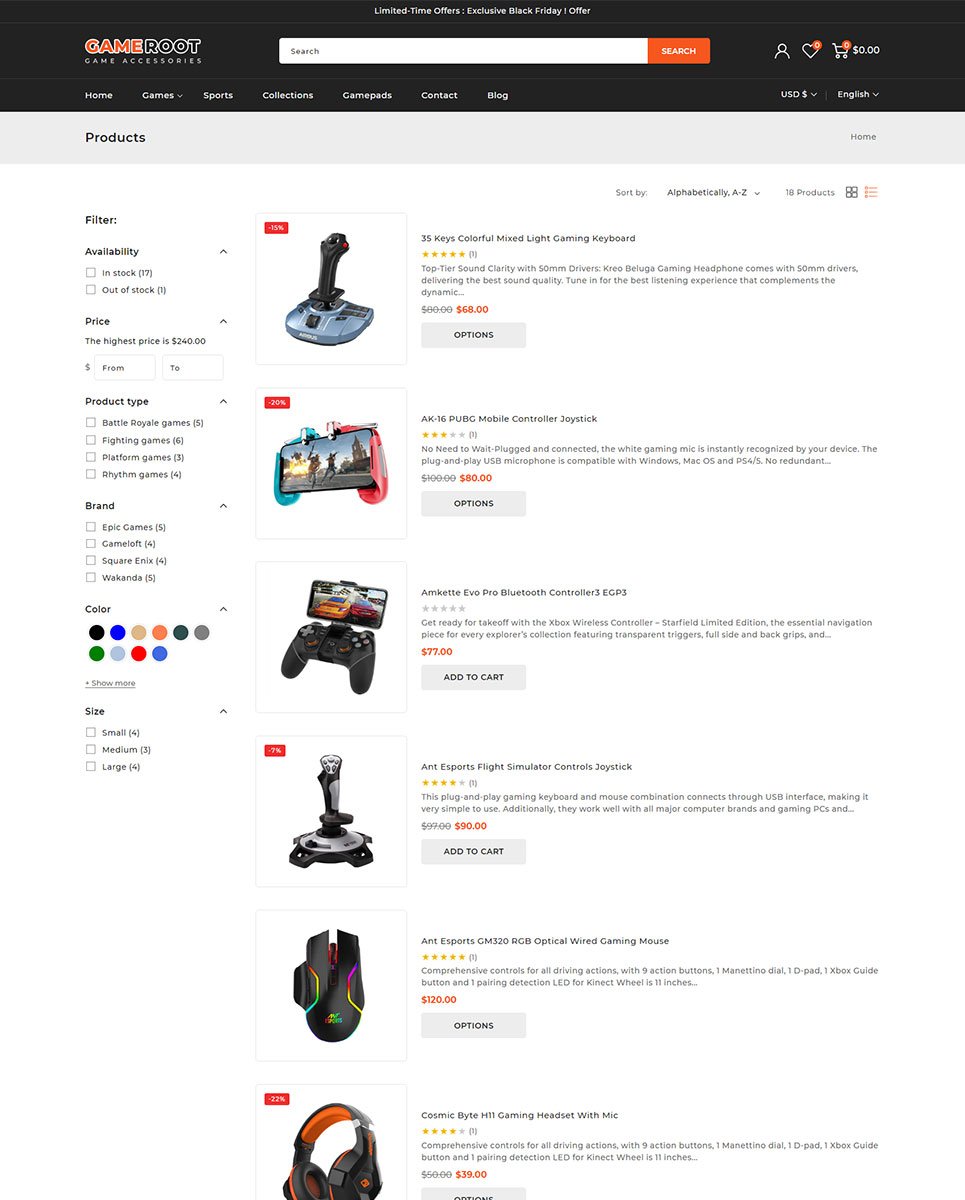Check the In stock filter
Image resolution: width=965 pixels, height=1200 pixels.
pos(91,273)
